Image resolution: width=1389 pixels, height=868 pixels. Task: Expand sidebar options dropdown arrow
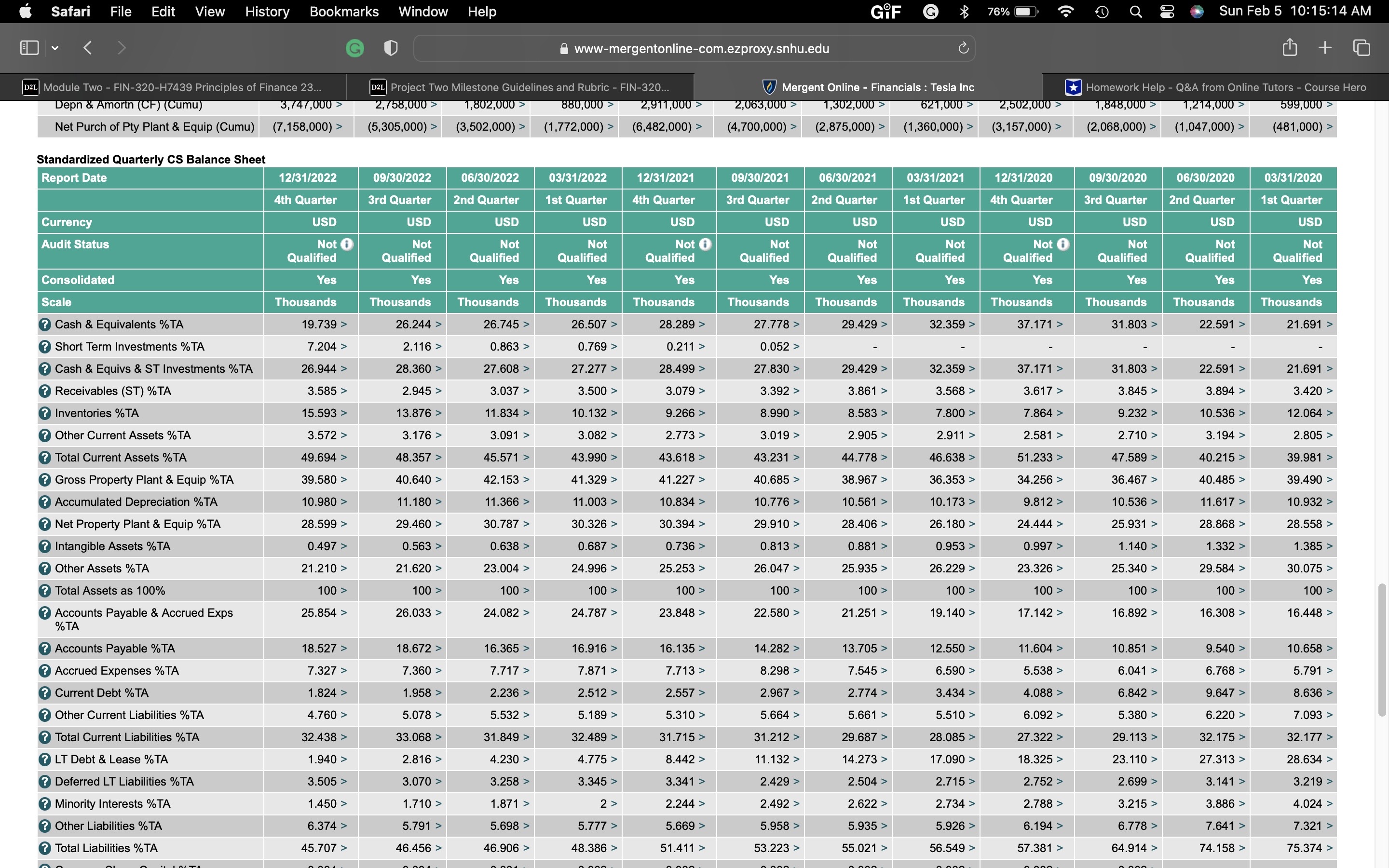(x=55, y=48)
